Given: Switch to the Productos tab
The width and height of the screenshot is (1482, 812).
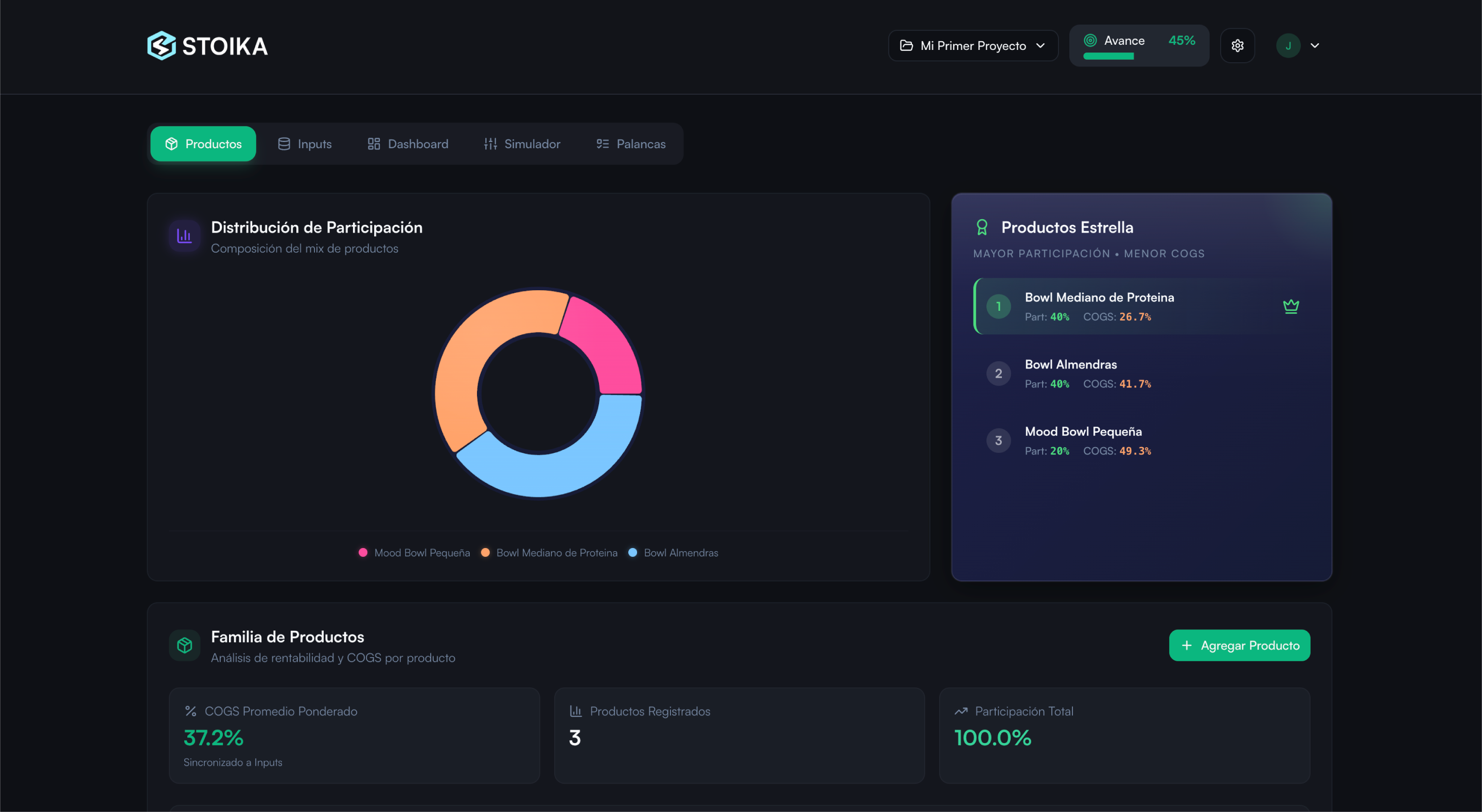Looking at the screenshot, I should 203,144.
